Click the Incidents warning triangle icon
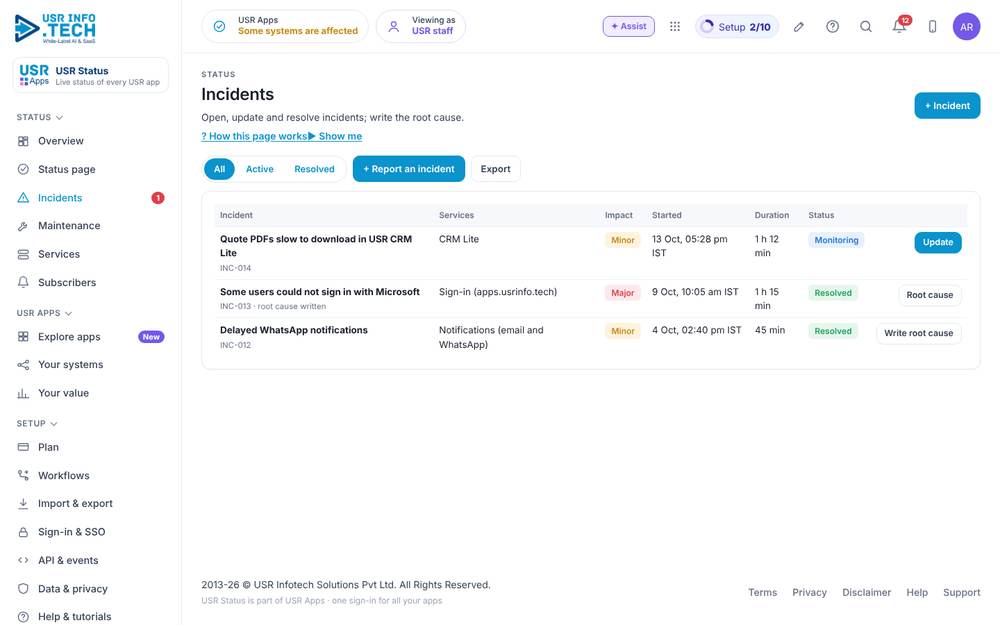Image resolution: width=1000 pixels, height=625 pixels. pos(23,198)
